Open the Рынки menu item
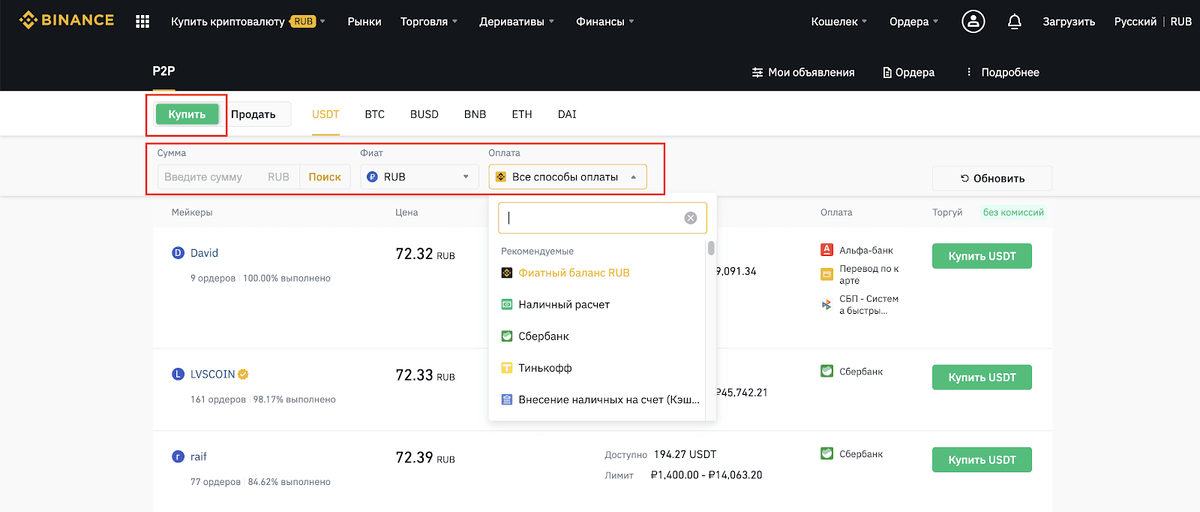Viewport: 1200px width, 512px height. coord(364,21)
